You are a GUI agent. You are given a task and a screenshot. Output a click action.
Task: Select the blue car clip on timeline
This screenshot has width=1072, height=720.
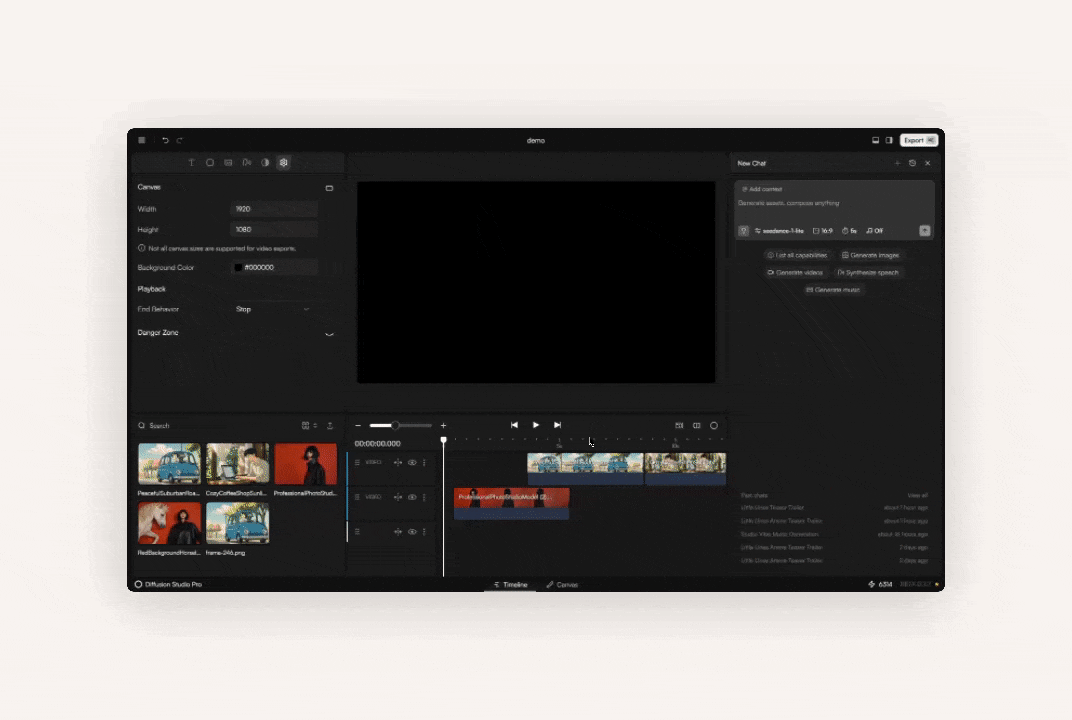pyautogui.click(x=585, y=468)
